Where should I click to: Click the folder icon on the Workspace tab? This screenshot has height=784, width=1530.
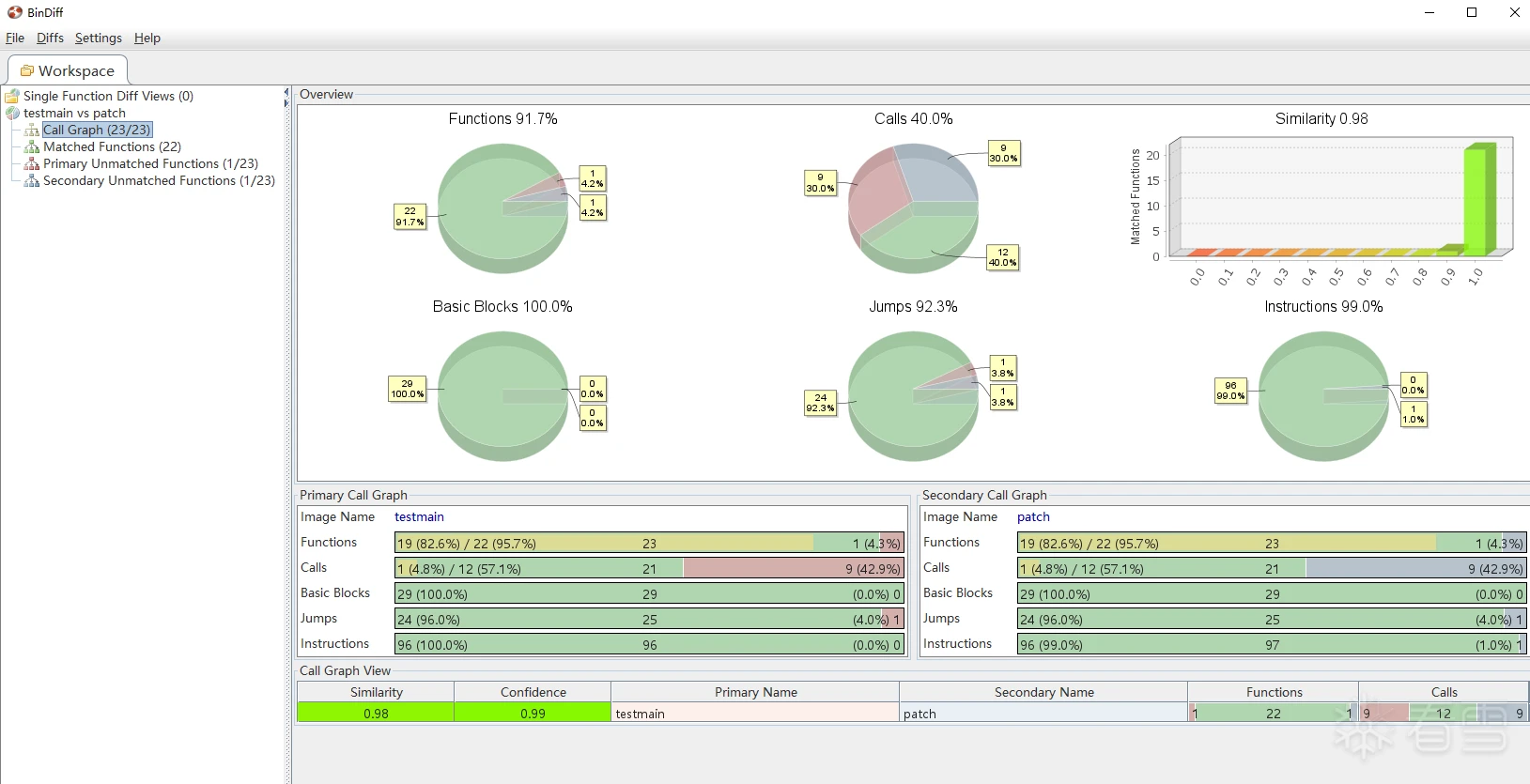(x=26, y=70)
